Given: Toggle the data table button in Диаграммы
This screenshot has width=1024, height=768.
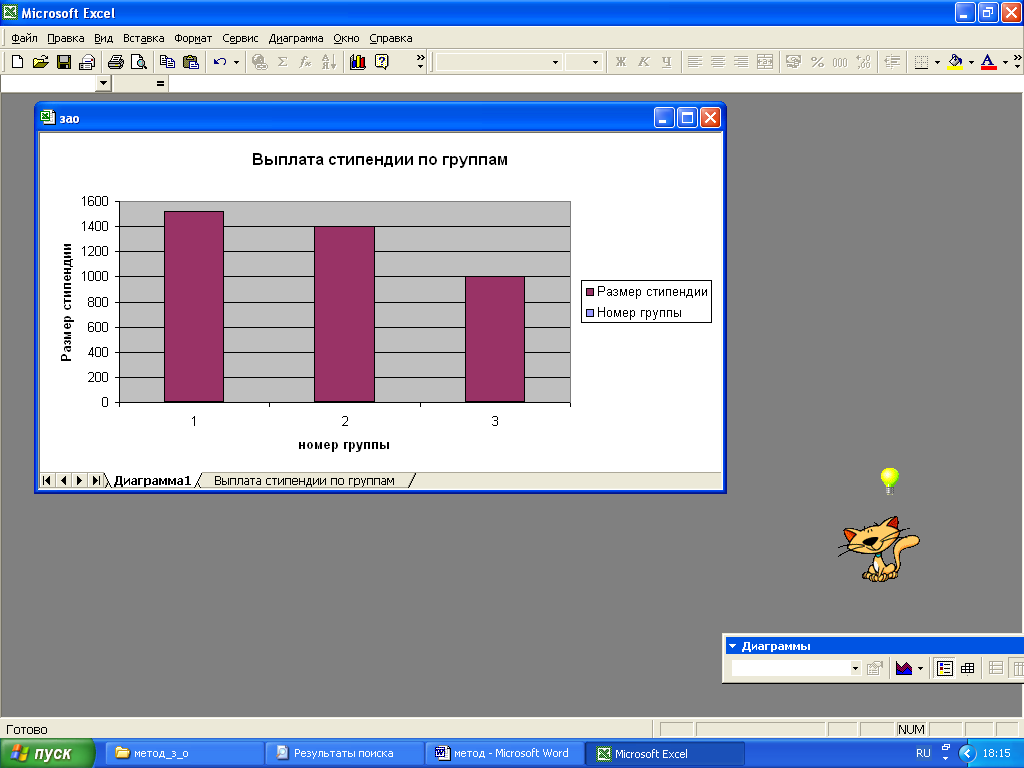Looking at the screenshot, I should [x=968, y=668].
